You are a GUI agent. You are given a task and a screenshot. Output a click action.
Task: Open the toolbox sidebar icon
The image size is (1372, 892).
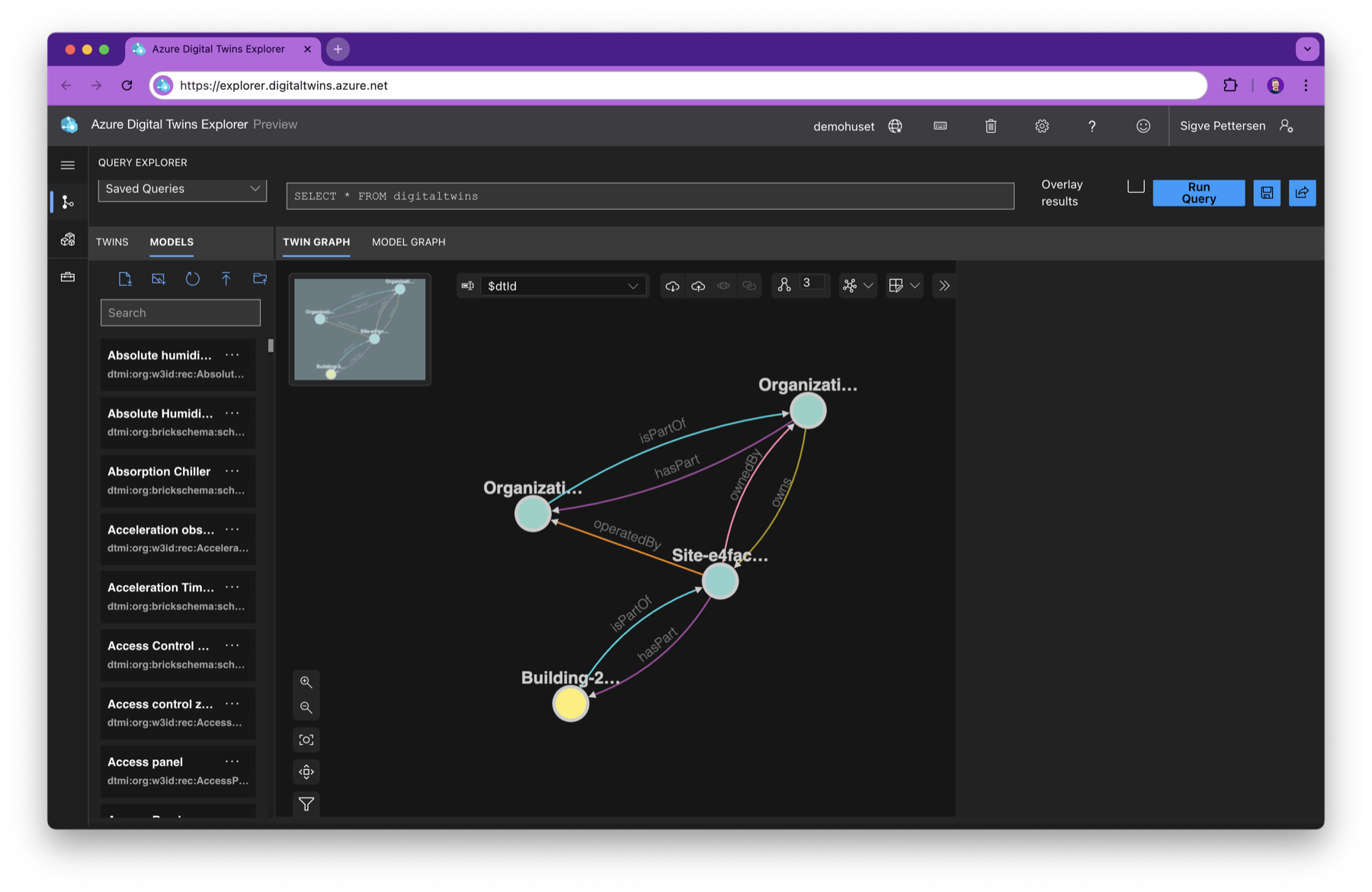coord(68,277)
